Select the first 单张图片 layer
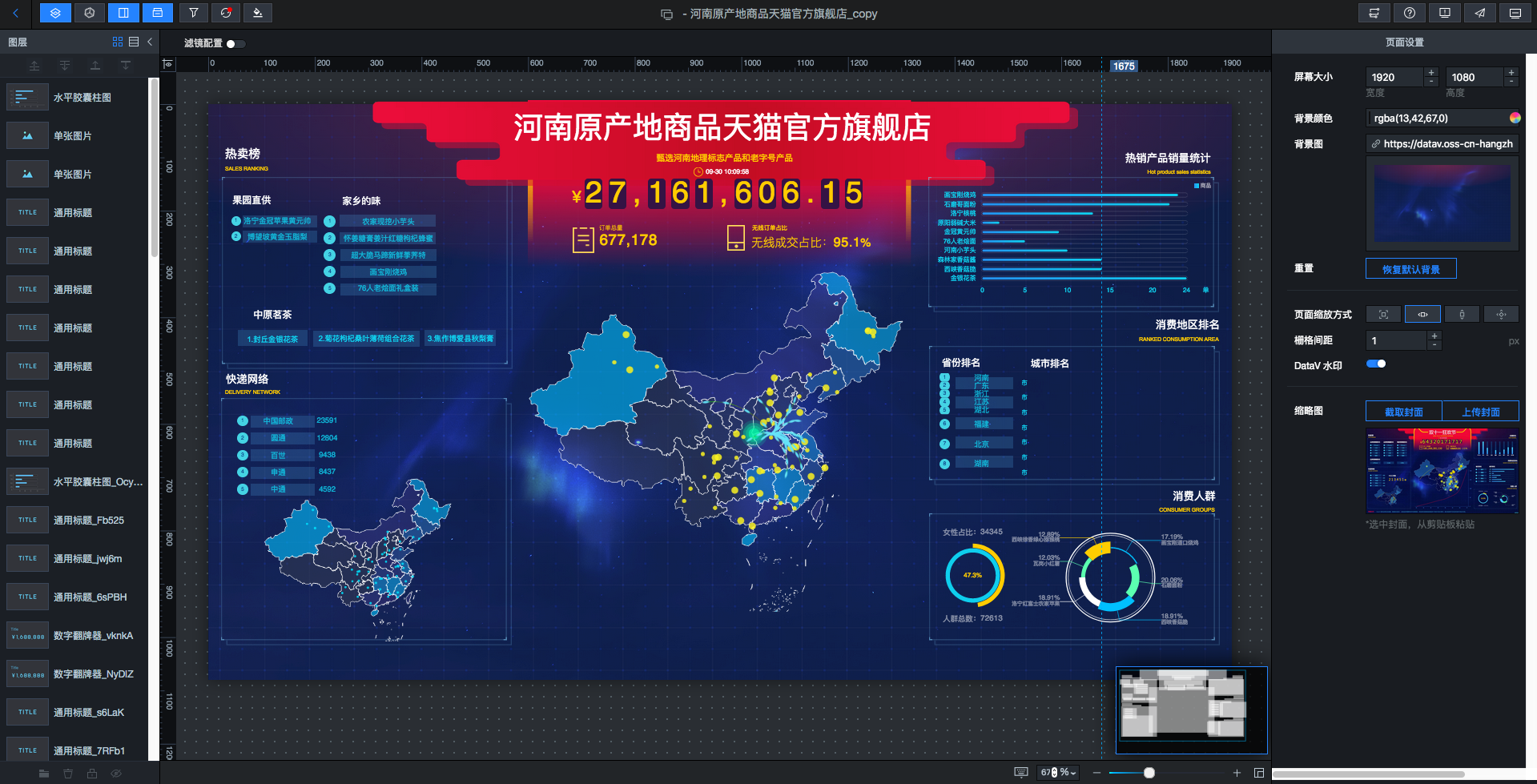The width and height of the screenshot is (1537, 784). point(74,136)
